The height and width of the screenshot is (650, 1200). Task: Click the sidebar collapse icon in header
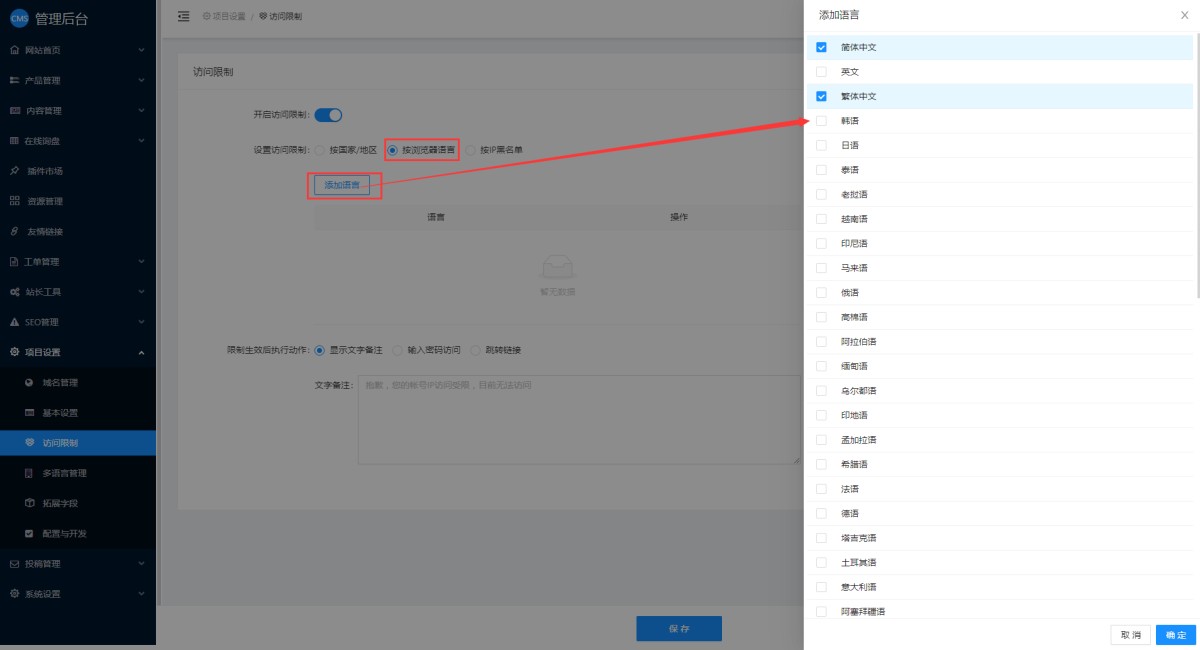pos(183,16)
